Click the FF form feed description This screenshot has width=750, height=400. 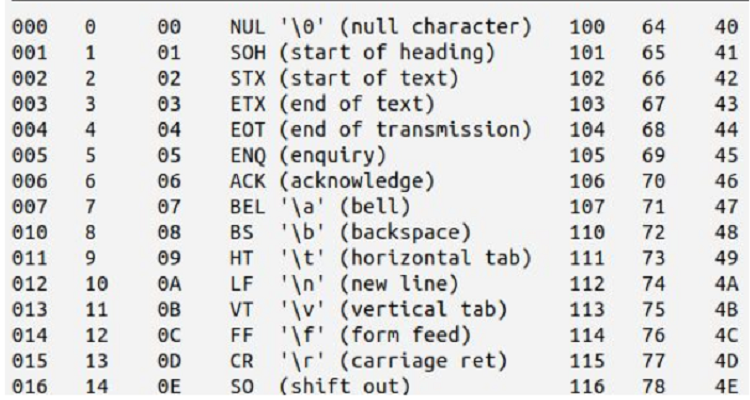click(x=350, y=336)
